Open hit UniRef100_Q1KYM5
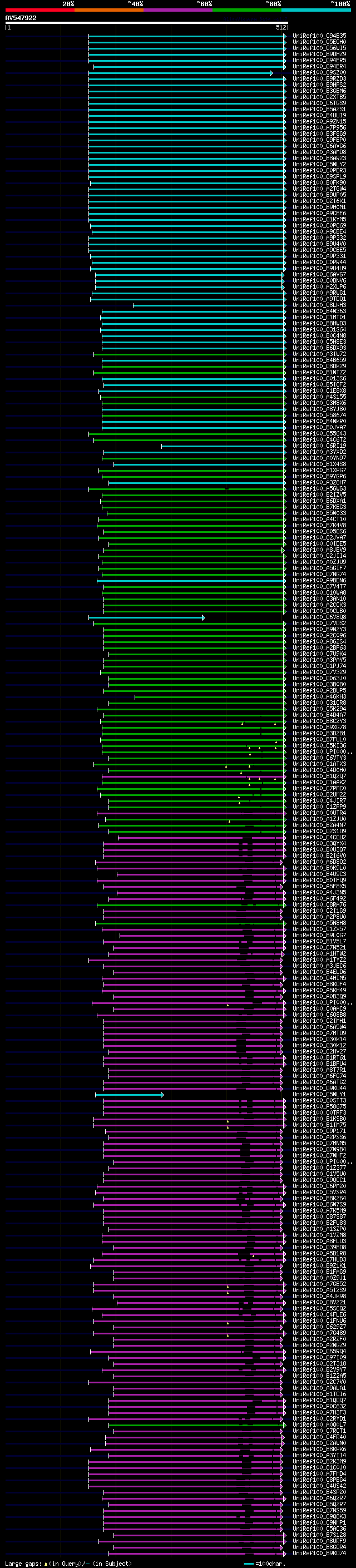Screen dimensions: 356x1568 pyautogui.click(x=319, y=219)
